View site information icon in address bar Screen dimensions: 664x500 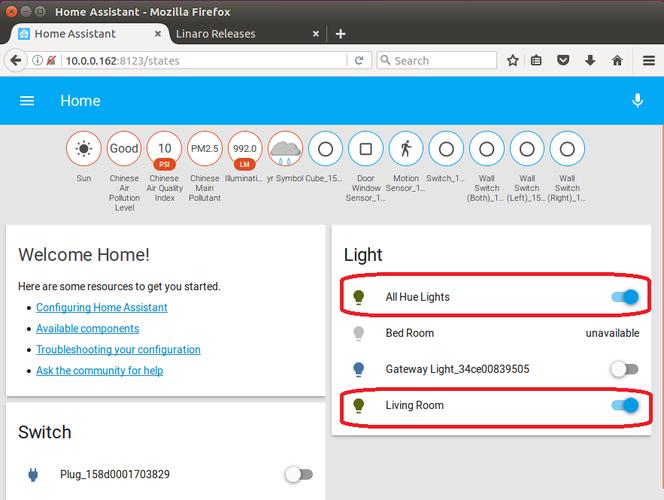click(x=37, y=61)
